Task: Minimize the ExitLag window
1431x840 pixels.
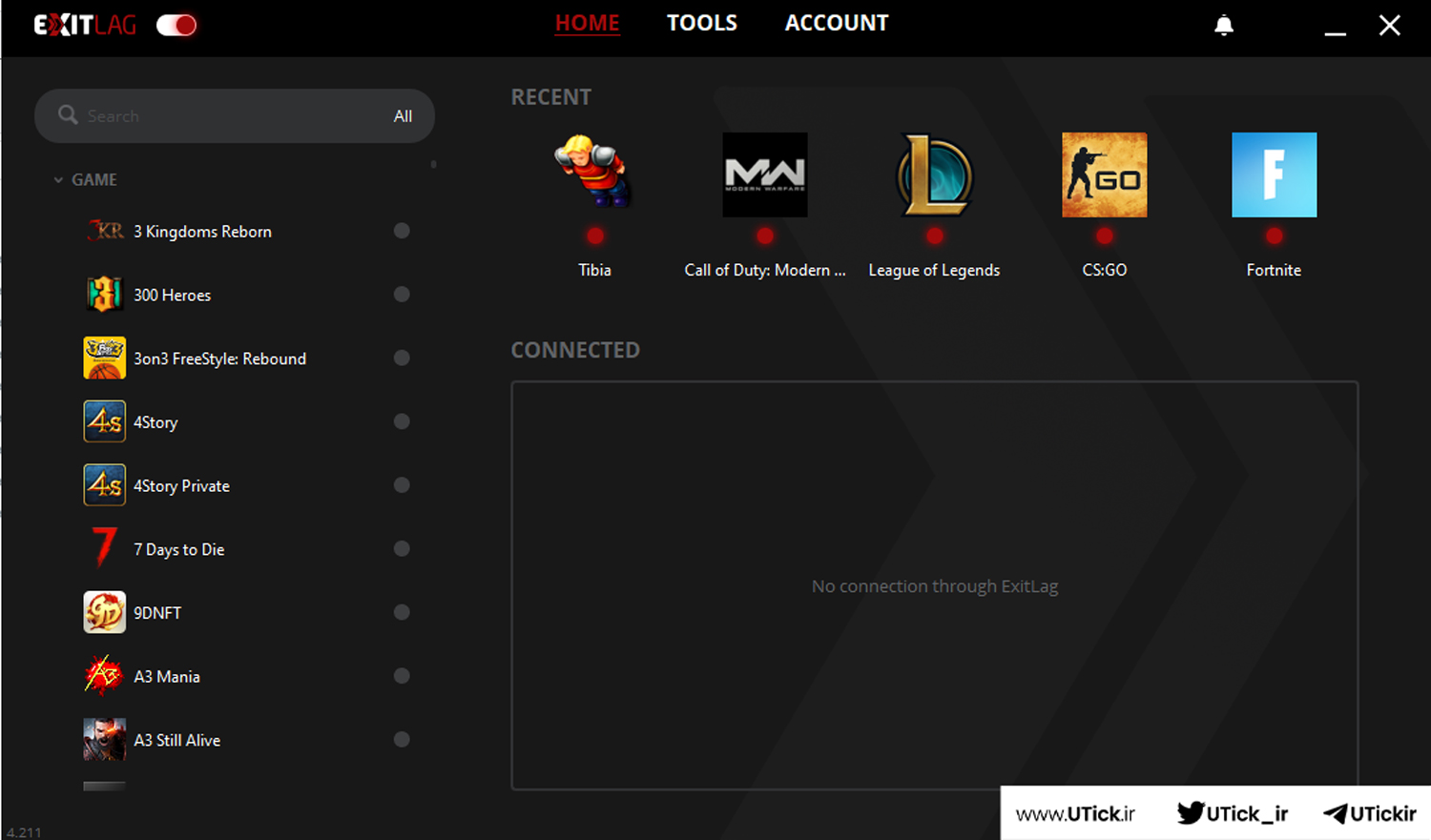Action: 1336,33
